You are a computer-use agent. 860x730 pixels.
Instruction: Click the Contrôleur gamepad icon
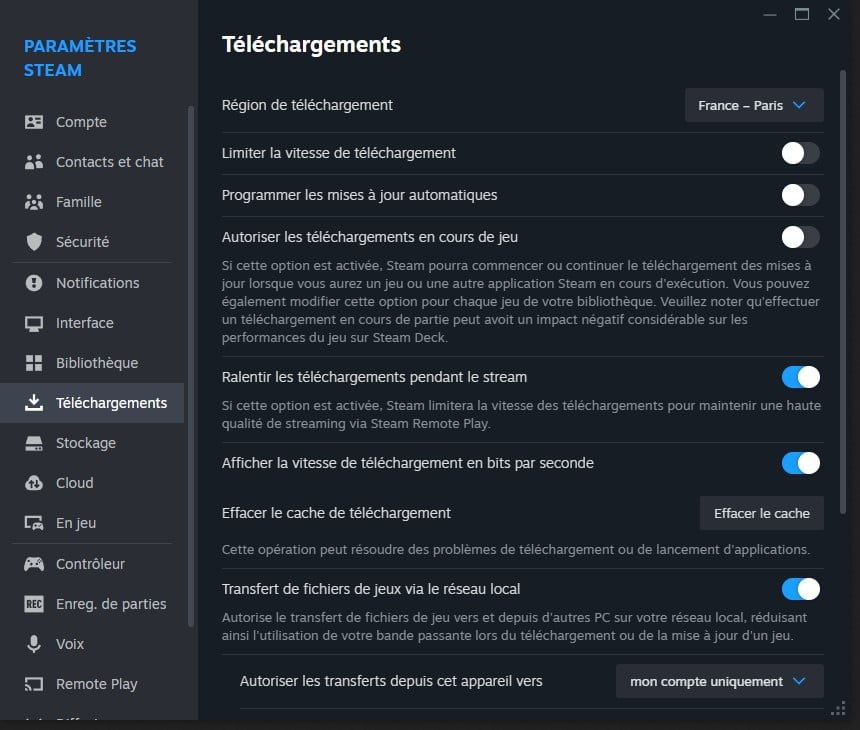(x=34, y=564)
